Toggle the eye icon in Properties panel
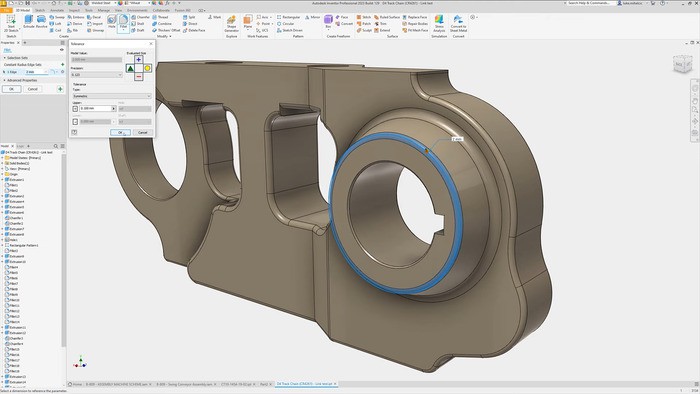The width and height of the screenshot is (700, 394). coord(62,50)
